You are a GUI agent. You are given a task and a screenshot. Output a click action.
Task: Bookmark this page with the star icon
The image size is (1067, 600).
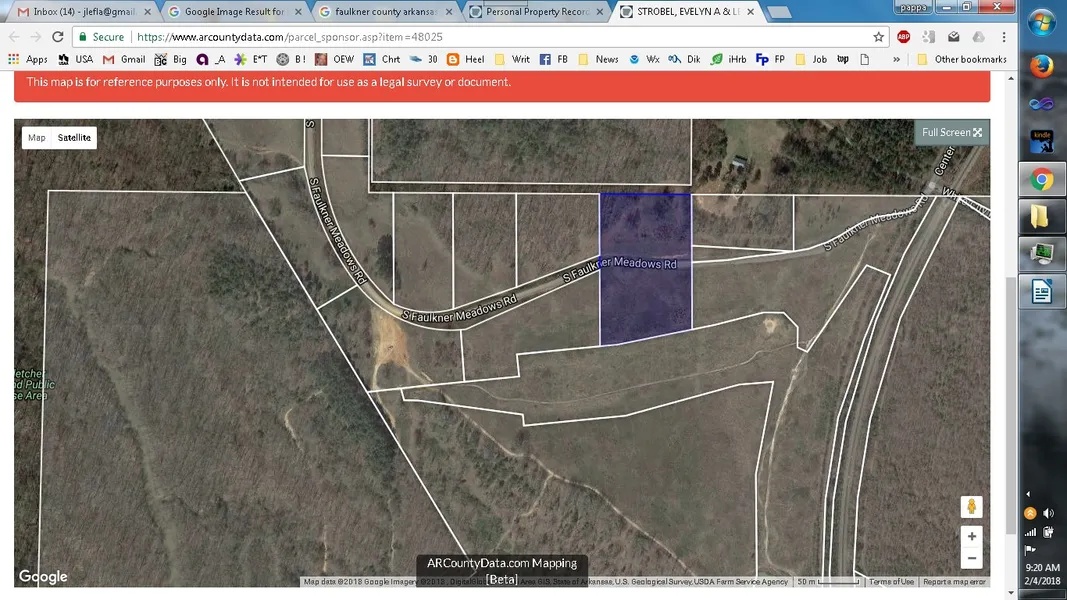click(x=878, y=37)
